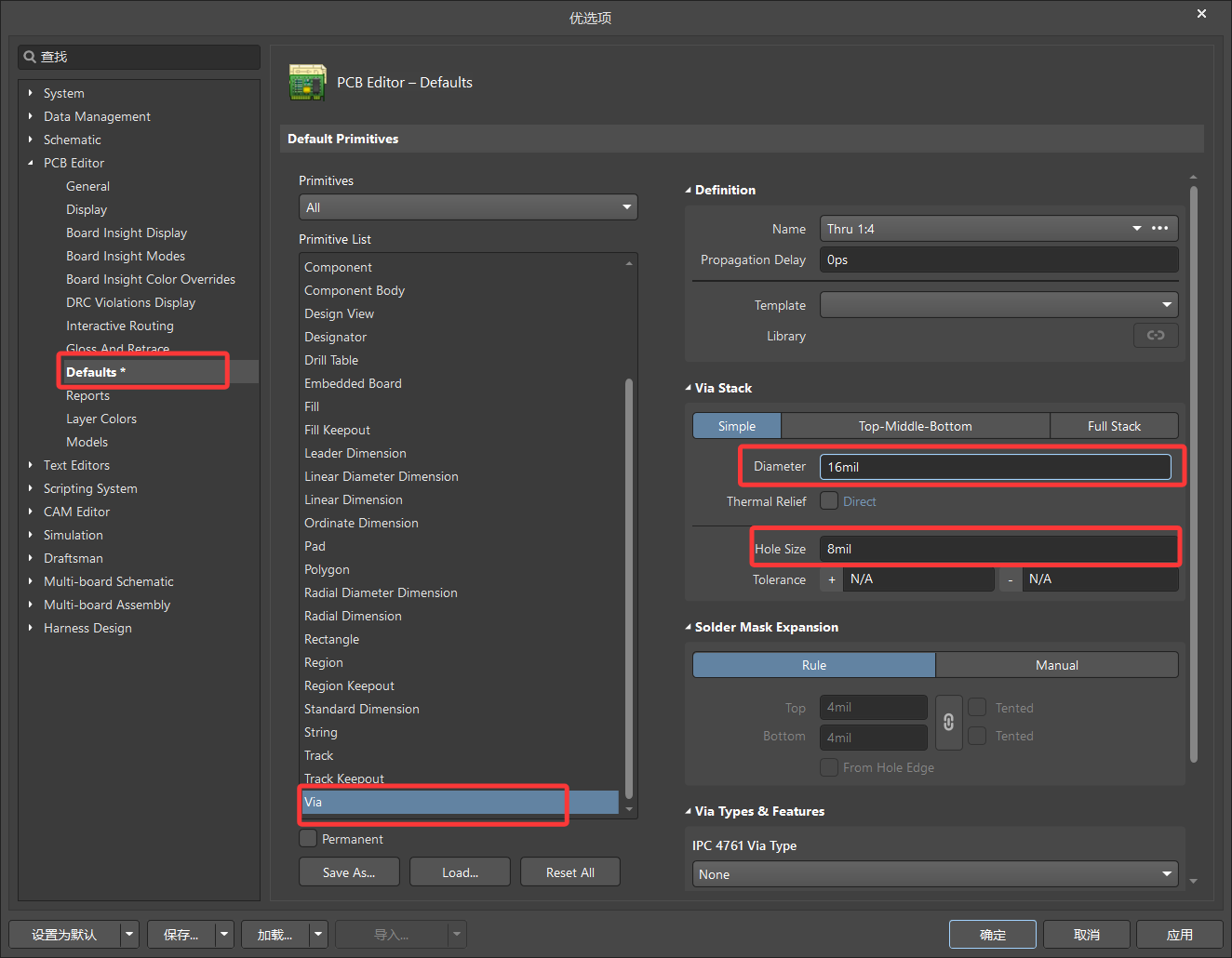
Task: Click the Load... button
Action: [x=460, y=872]
